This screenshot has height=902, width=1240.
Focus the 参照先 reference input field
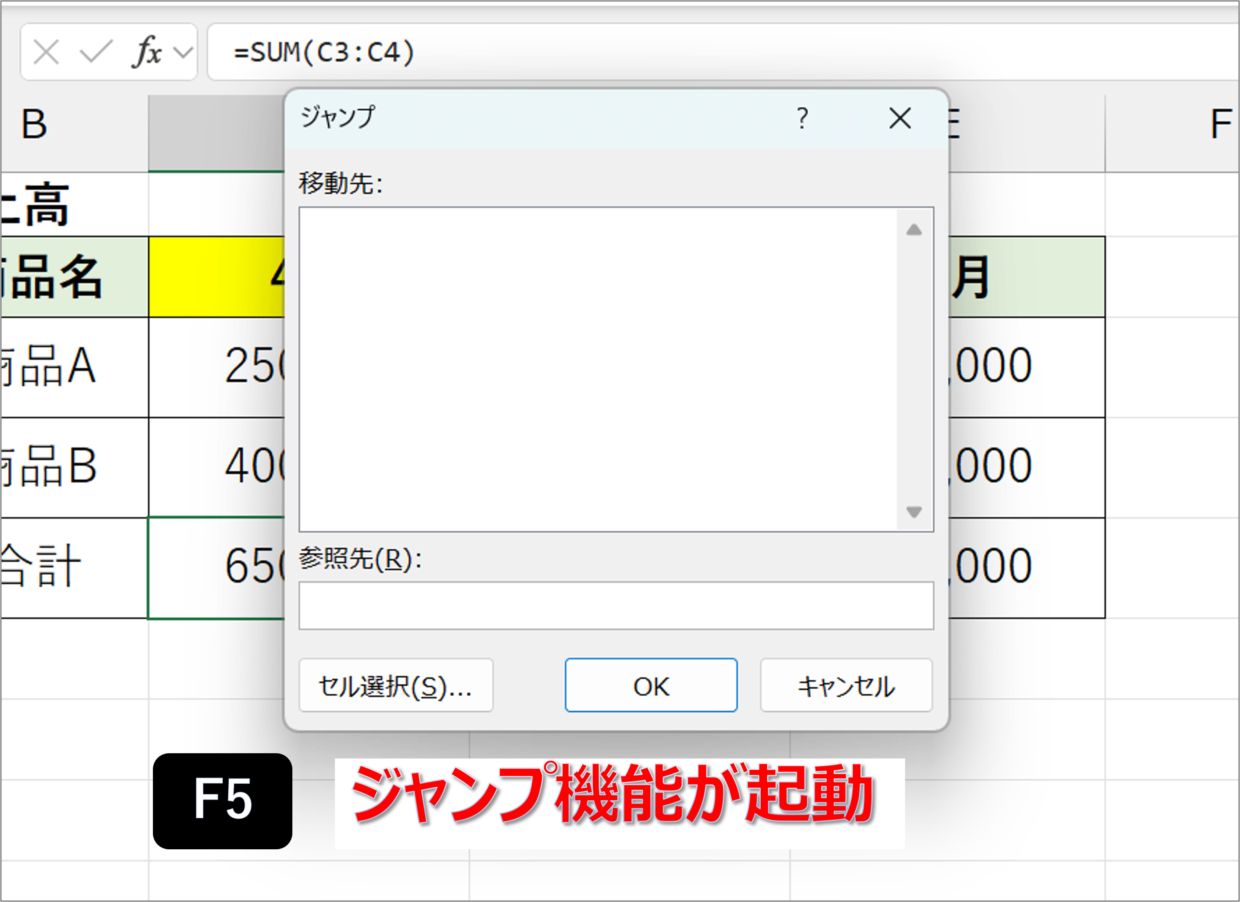point(616,605)
